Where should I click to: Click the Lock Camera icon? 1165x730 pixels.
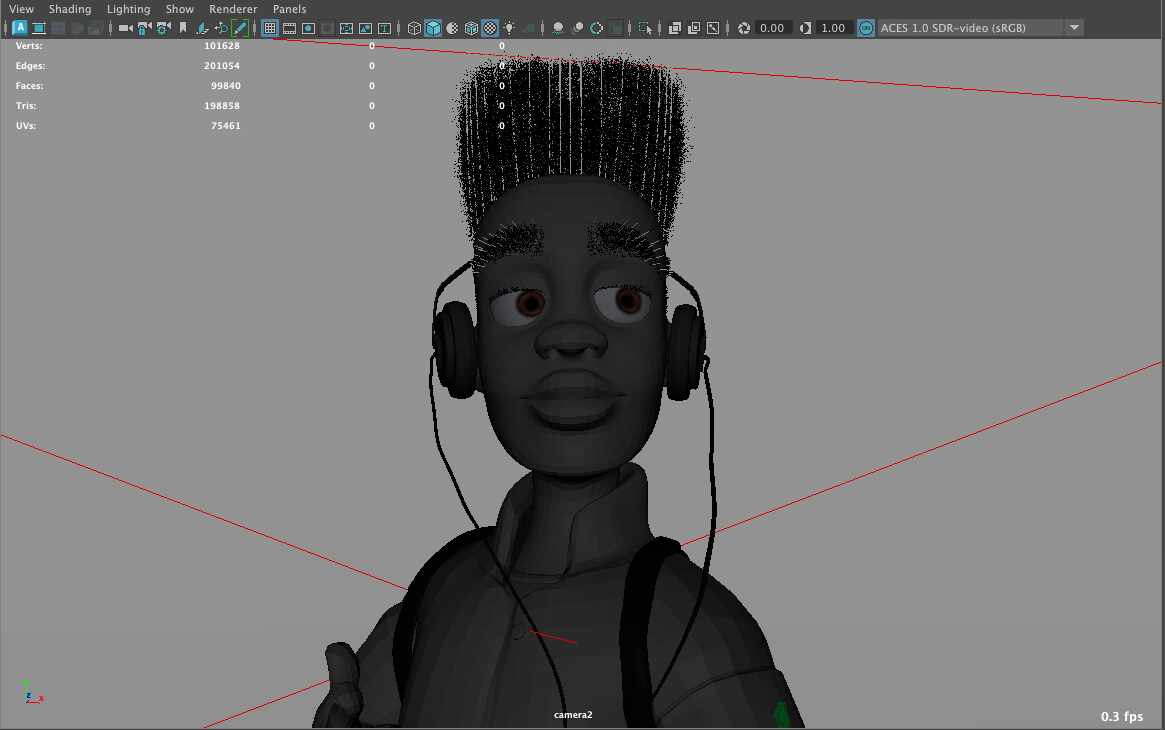pyautogui.click(x=144, y=28)
